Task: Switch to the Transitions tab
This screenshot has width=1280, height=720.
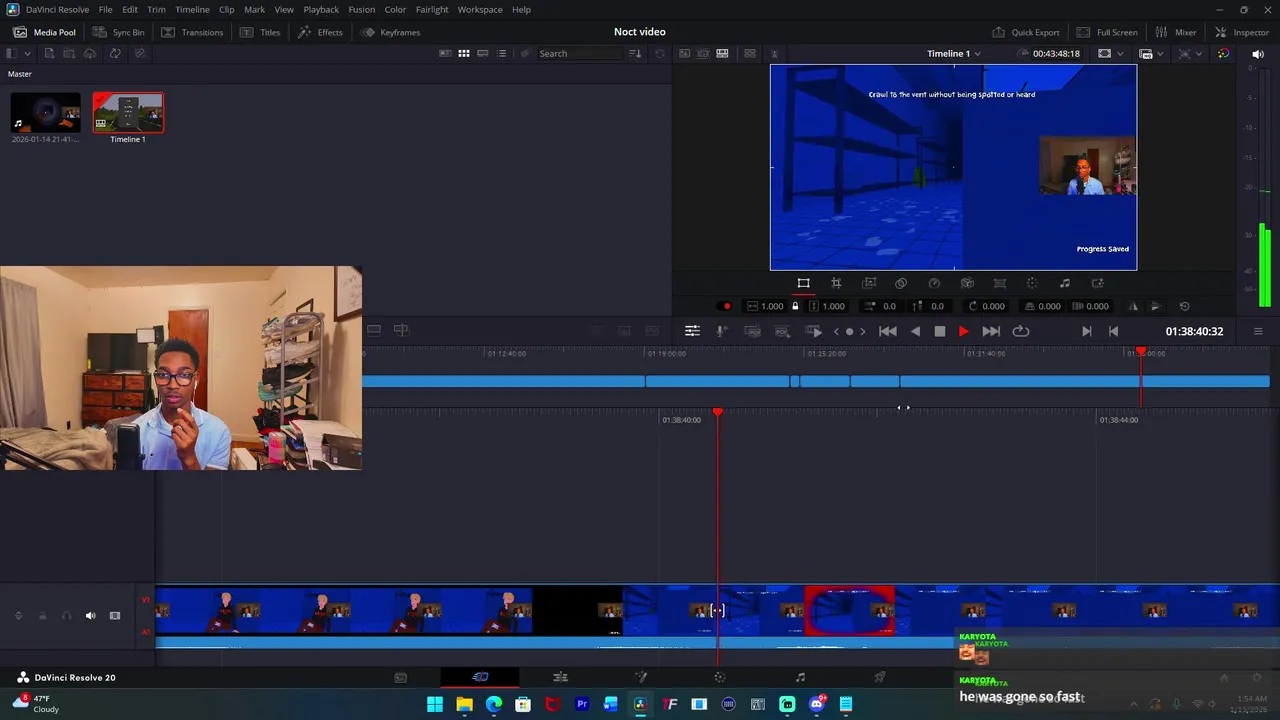Action: 192,32
